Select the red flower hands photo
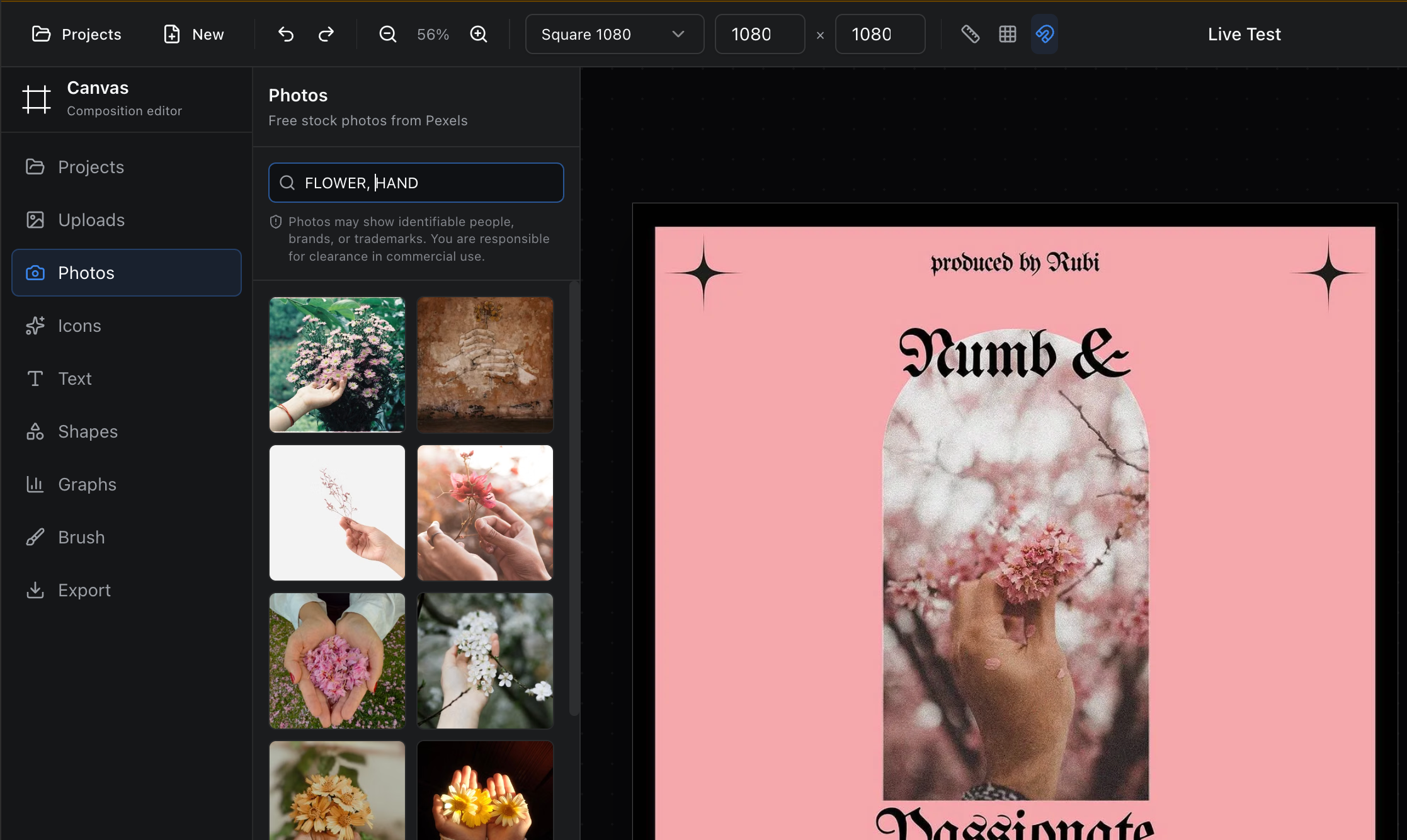 tap(485, 513)
